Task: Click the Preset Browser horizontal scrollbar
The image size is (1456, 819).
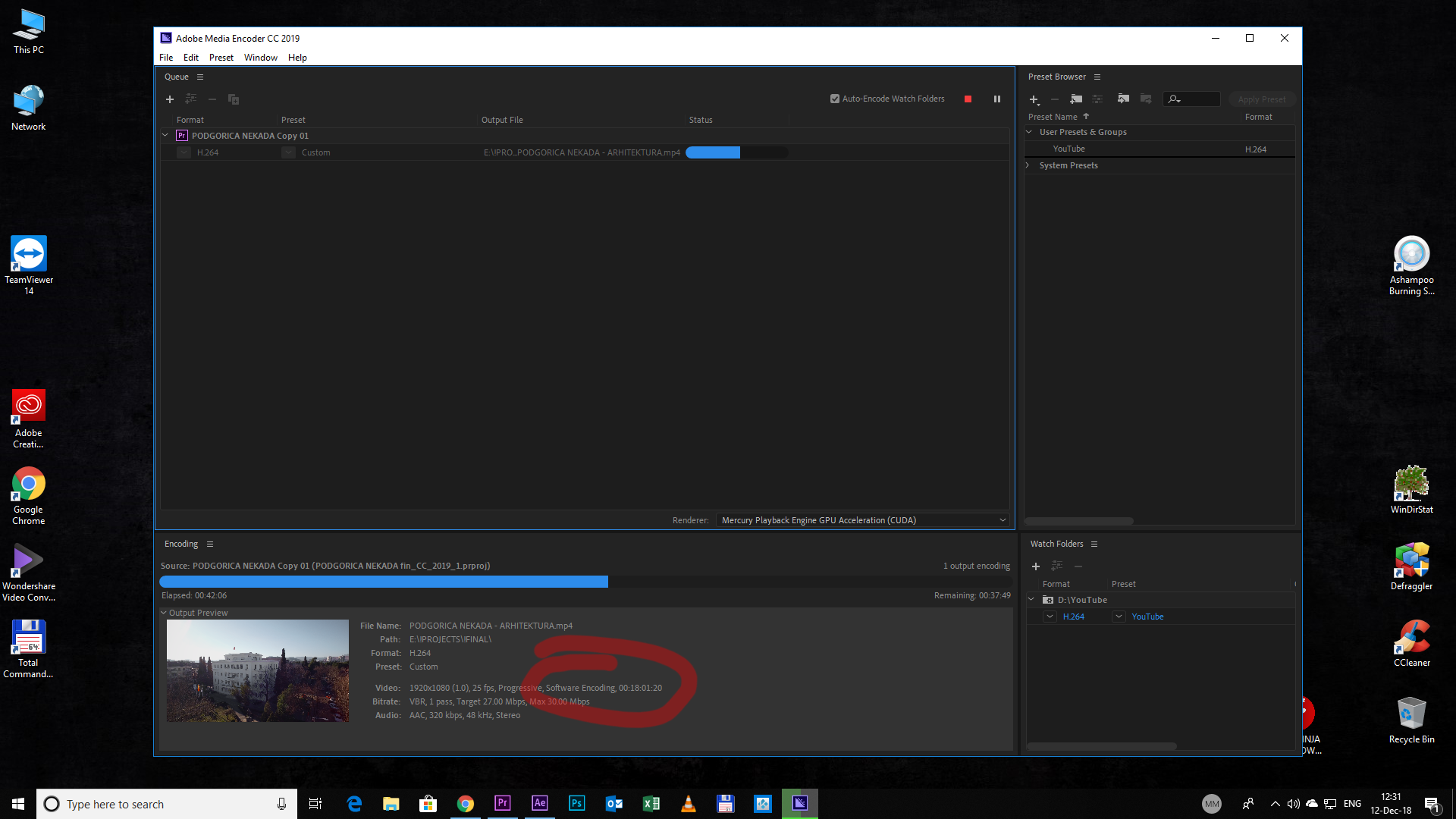Action: point(1079,521)
